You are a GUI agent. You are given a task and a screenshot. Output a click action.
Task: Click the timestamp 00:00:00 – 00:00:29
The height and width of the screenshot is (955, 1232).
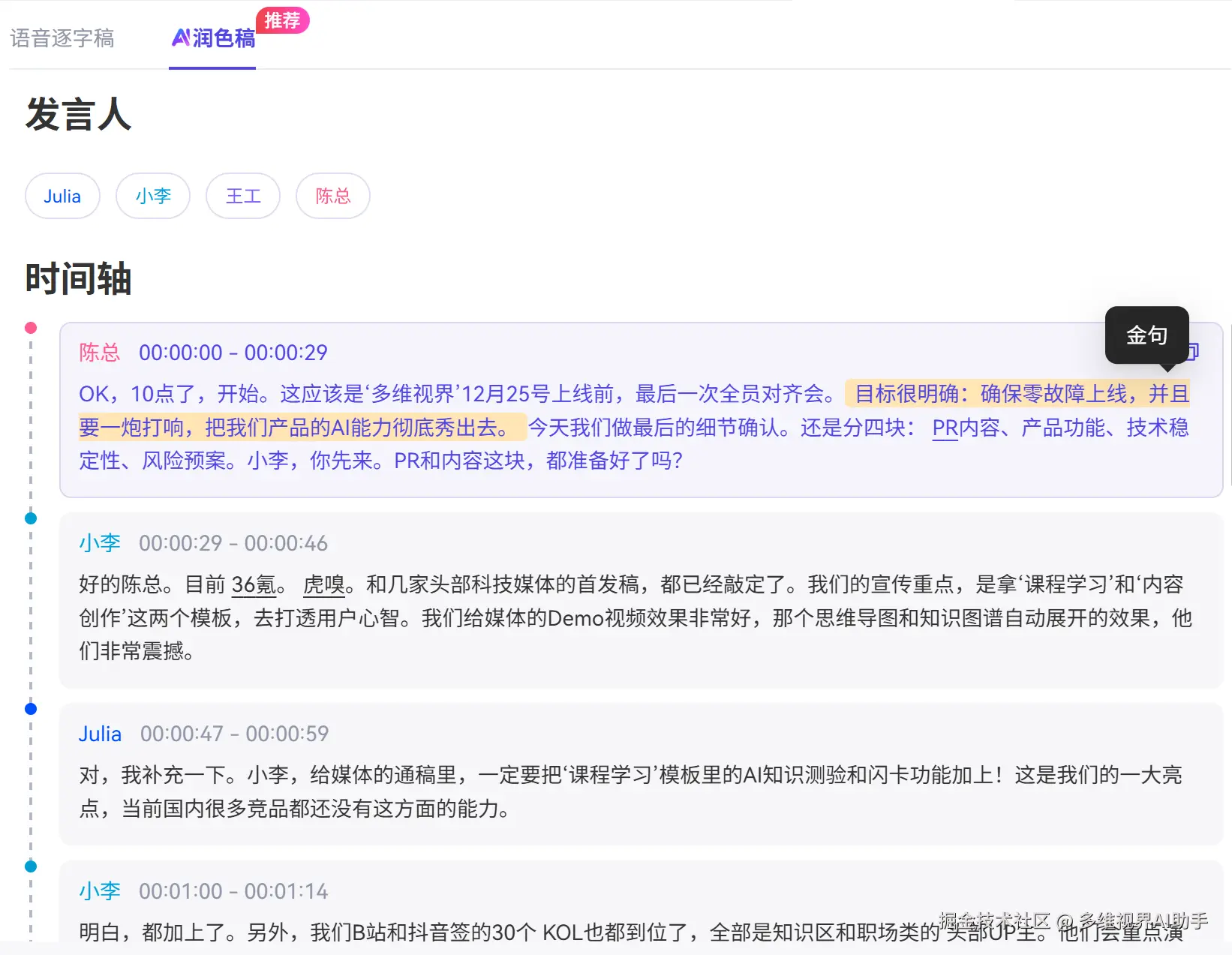click(233, 353)
